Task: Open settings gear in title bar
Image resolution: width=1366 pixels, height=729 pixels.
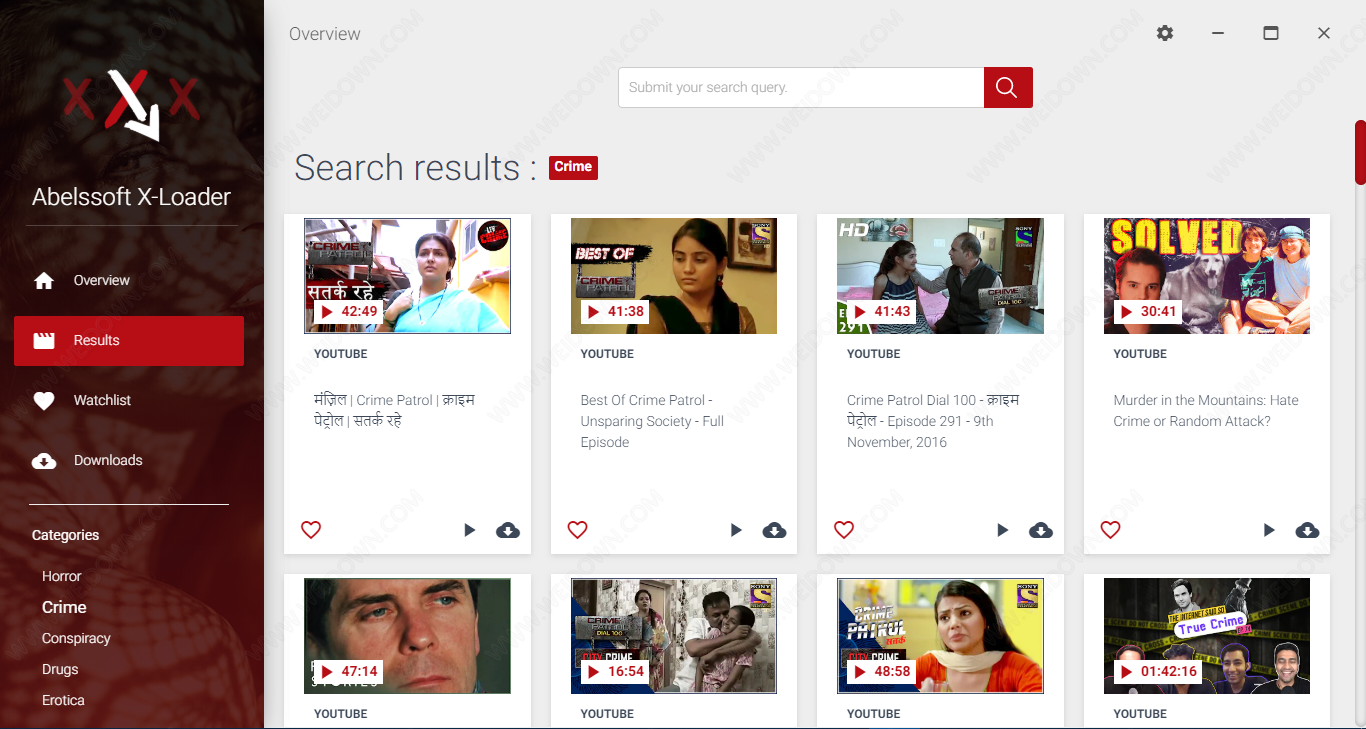Action: 1165,33
